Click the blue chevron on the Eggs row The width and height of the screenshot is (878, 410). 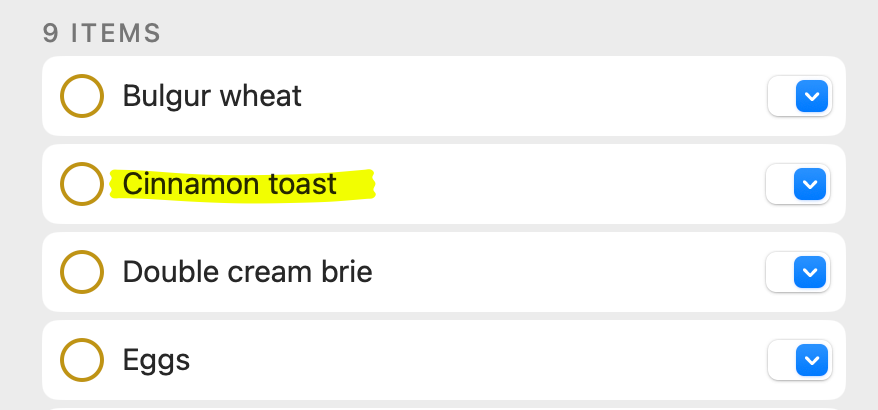[811, 360]
